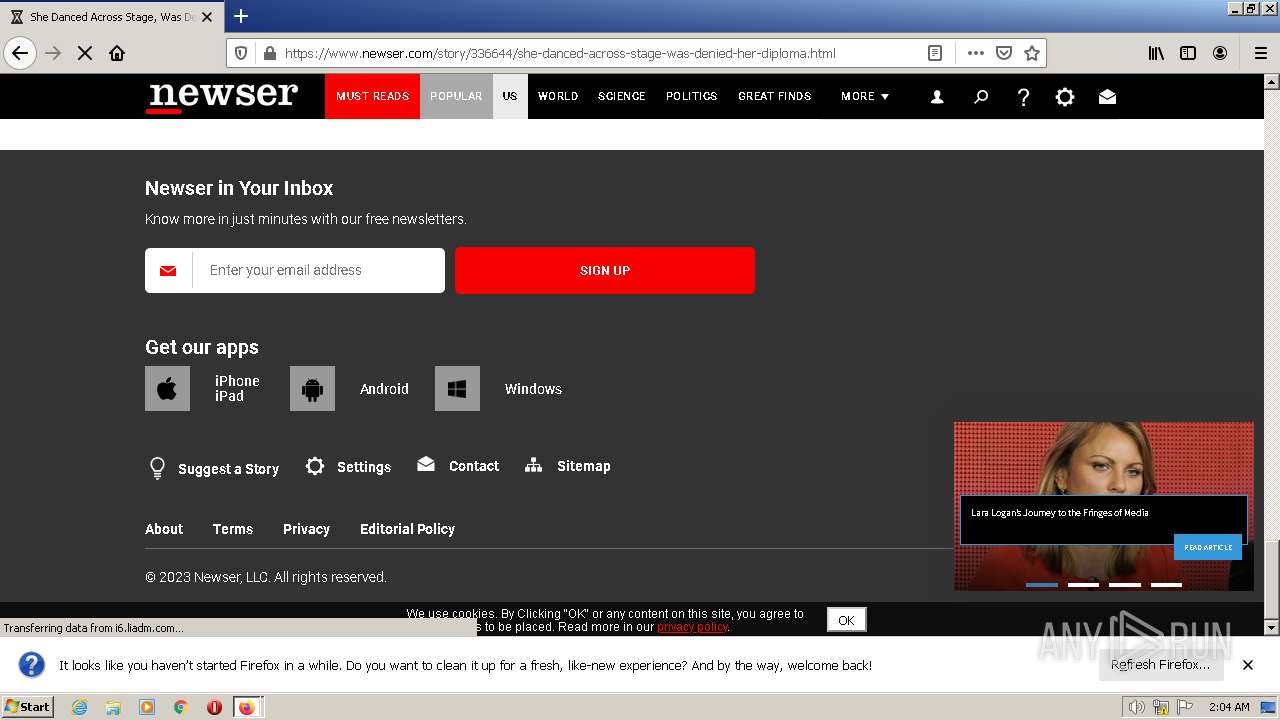
Task: Open the MUST READS section
Action: pos(372,97)
